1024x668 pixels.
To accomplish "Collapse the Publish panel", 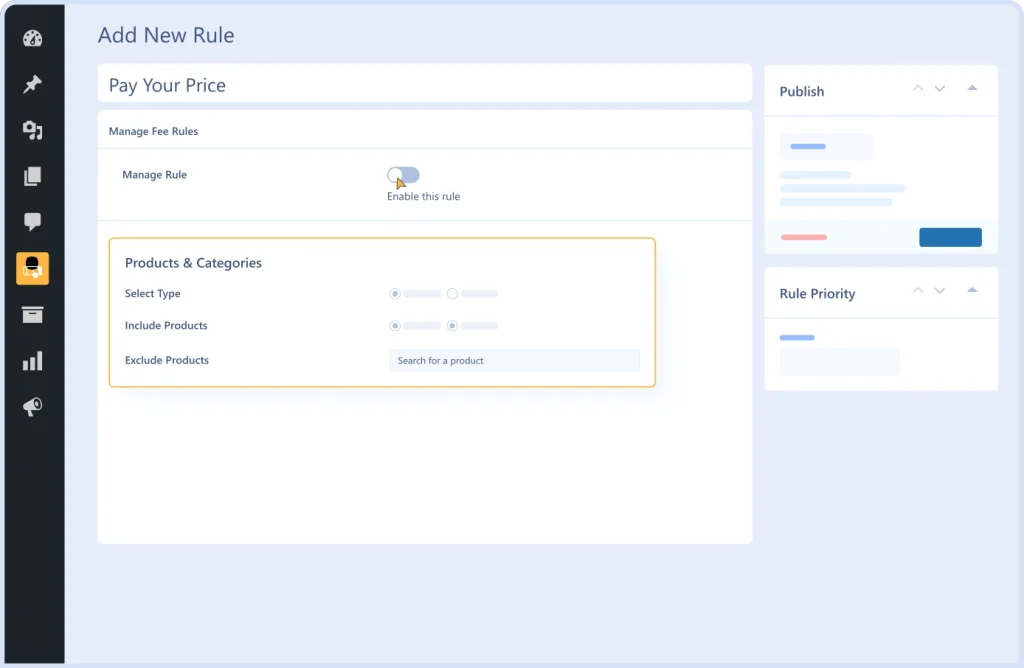I will click(972, 88).
